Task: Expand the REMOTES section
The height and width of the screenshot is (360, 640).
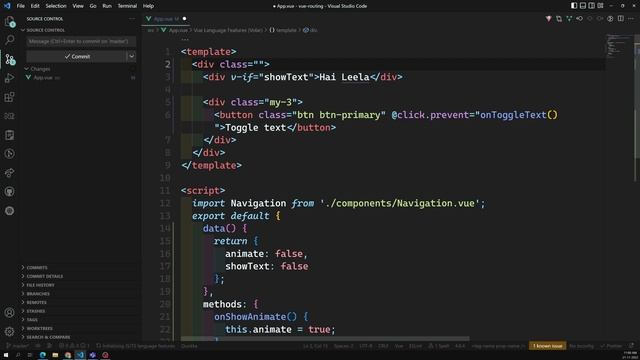Action: [x=36, y=302]
